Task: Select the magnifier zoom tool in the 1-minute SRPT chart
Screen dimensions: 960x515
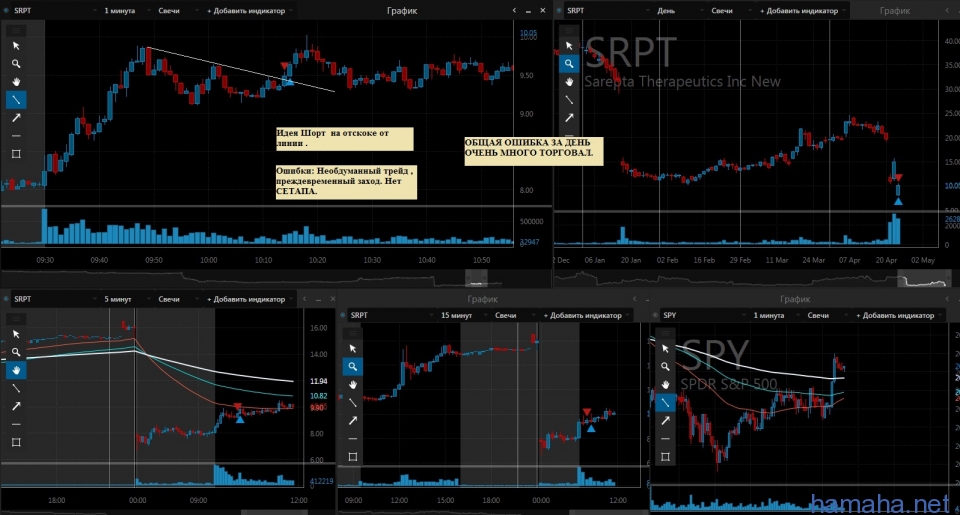Action: point(17,64)
